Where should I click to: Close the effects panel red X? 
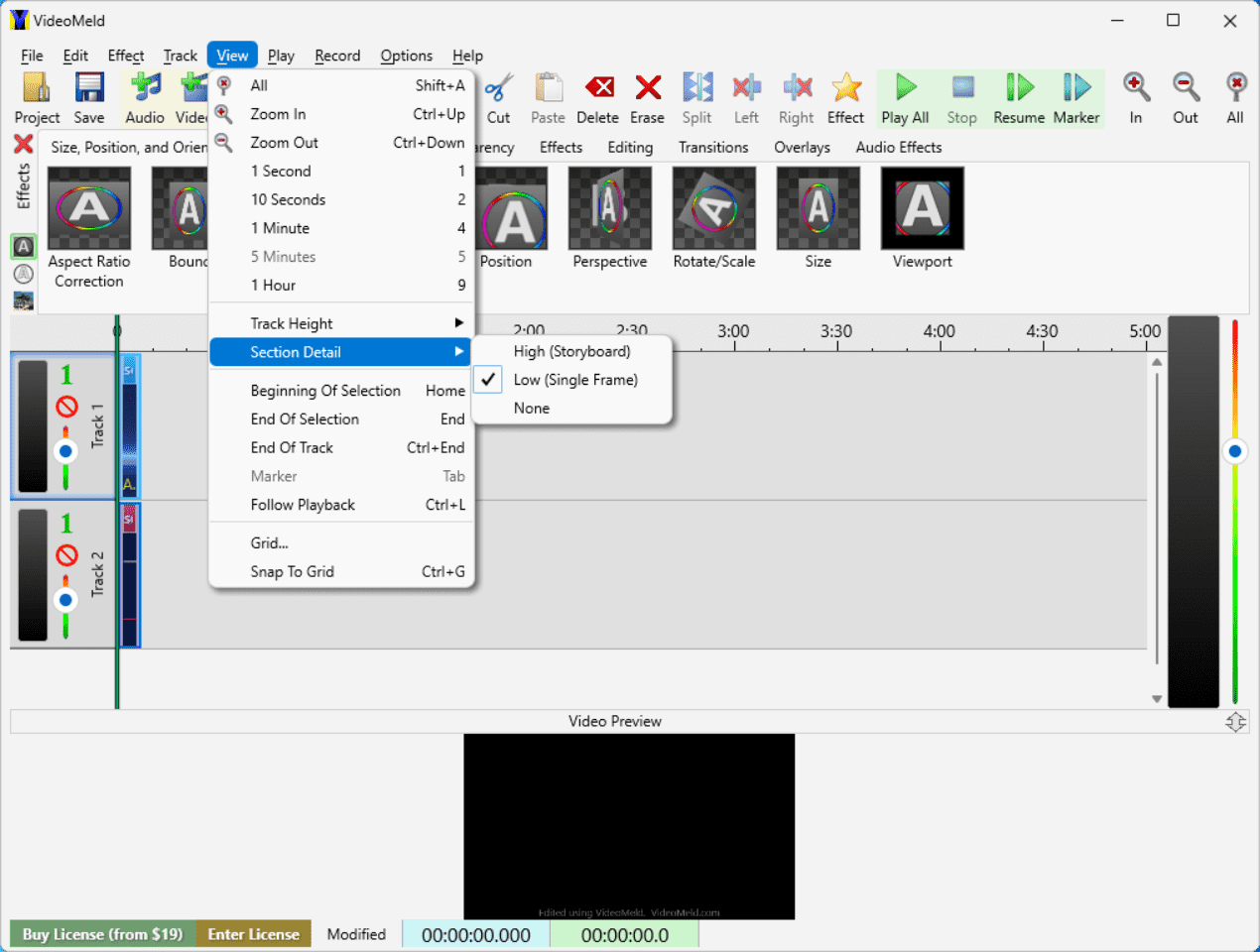click(23, 145)
